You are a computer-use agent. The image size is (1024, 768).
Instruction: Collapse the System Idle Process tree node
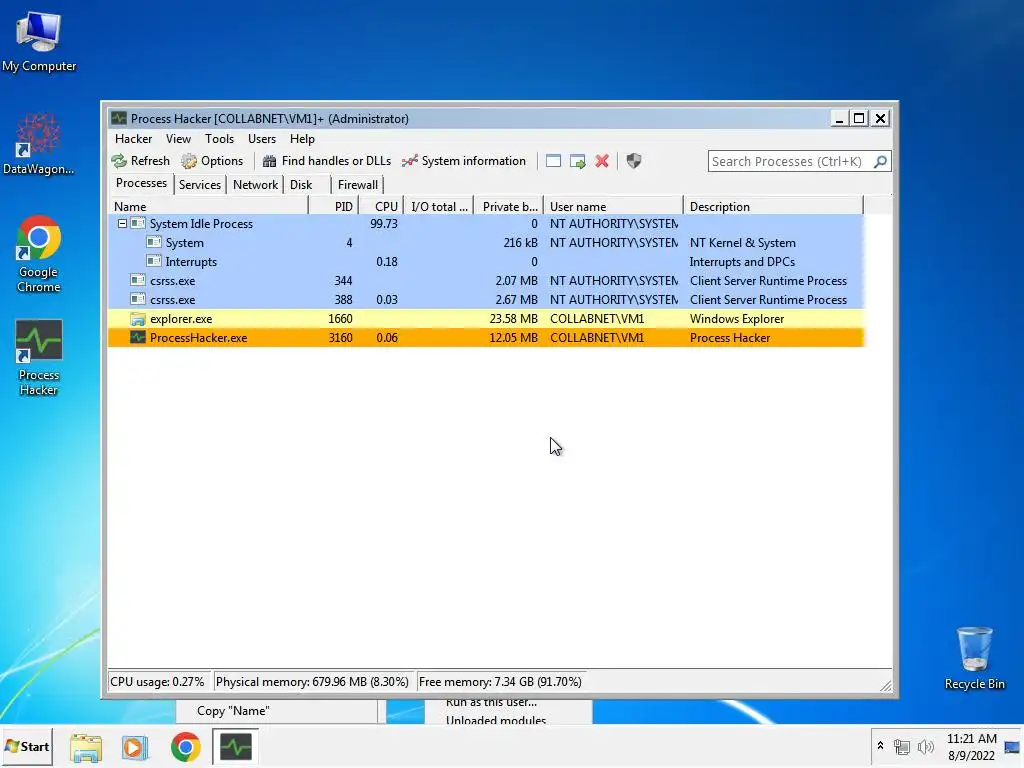click(x=122, y=223)
